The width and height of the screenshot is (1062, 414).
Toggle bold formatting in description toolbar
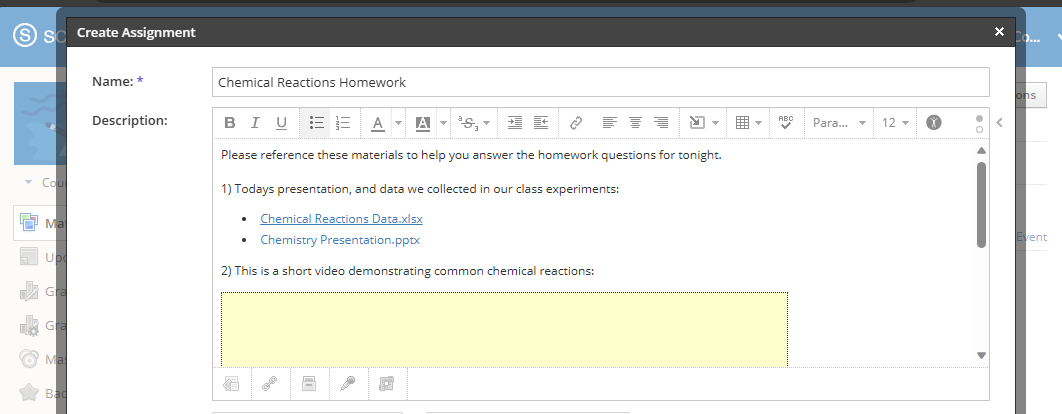click(x=230, y=123)
